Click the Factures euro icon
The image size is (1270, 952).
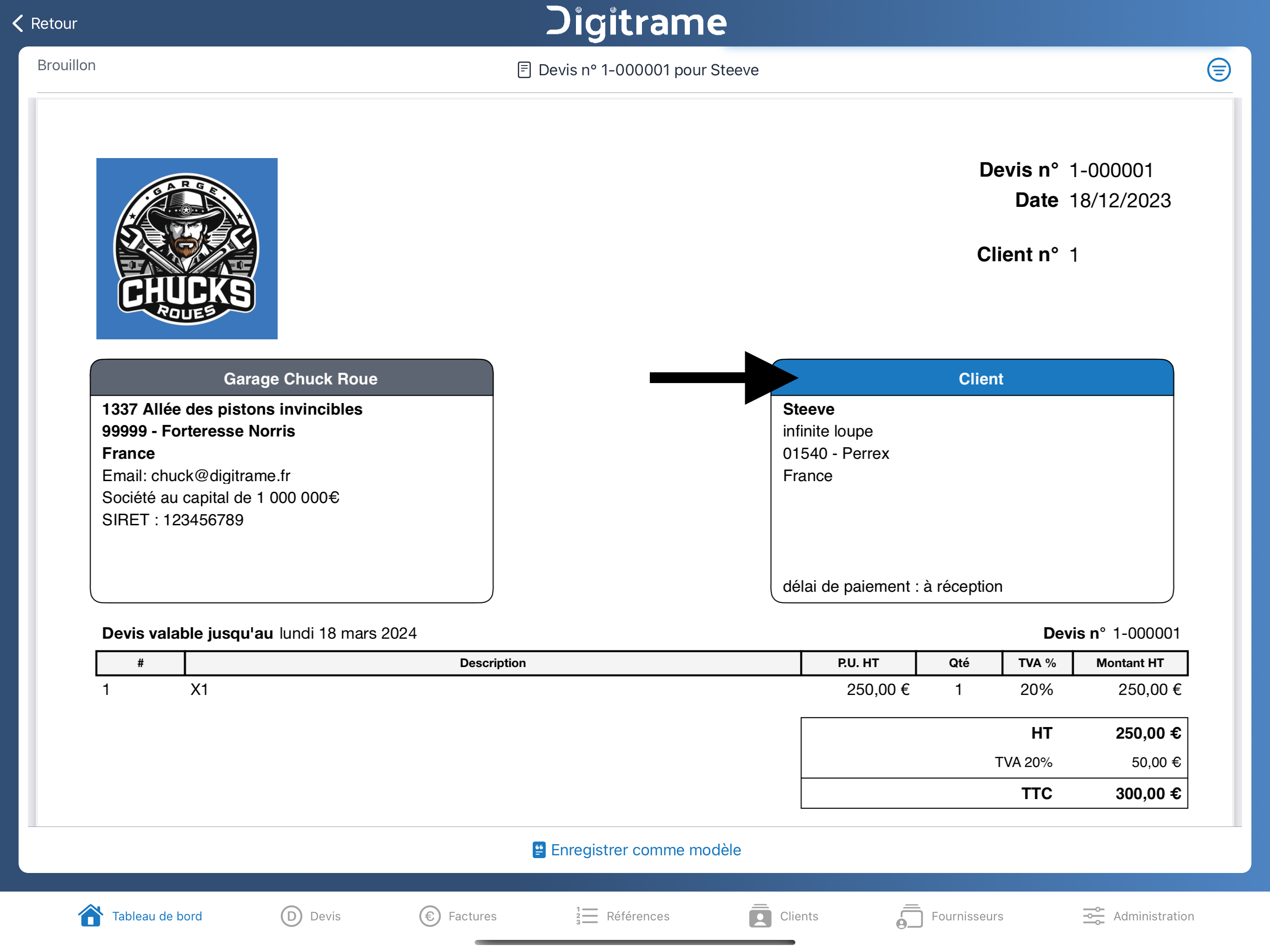click(x=430, y=916)
